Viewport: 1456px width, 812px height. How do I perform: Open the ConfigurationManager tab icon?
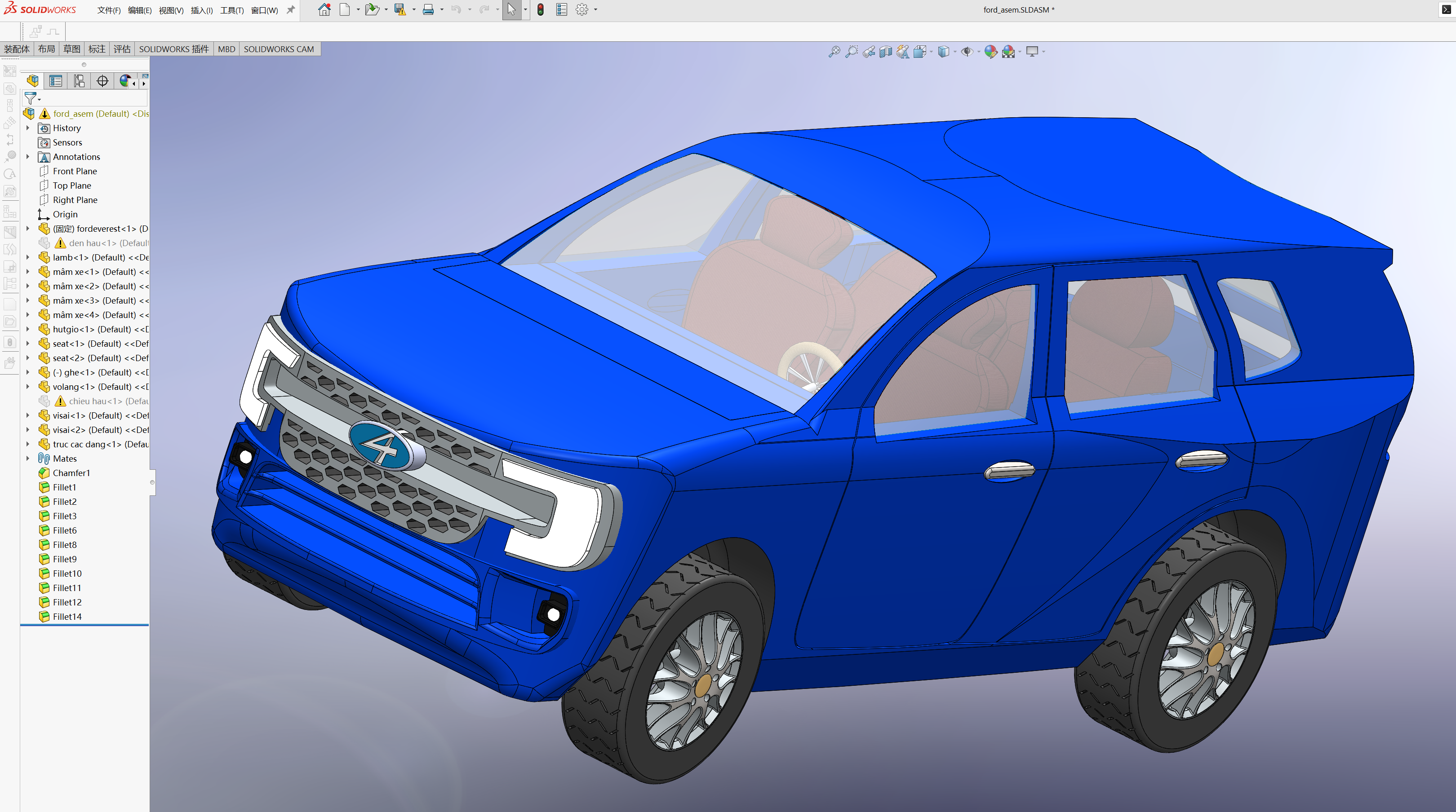pyautogui.click(x=79, y=81)
